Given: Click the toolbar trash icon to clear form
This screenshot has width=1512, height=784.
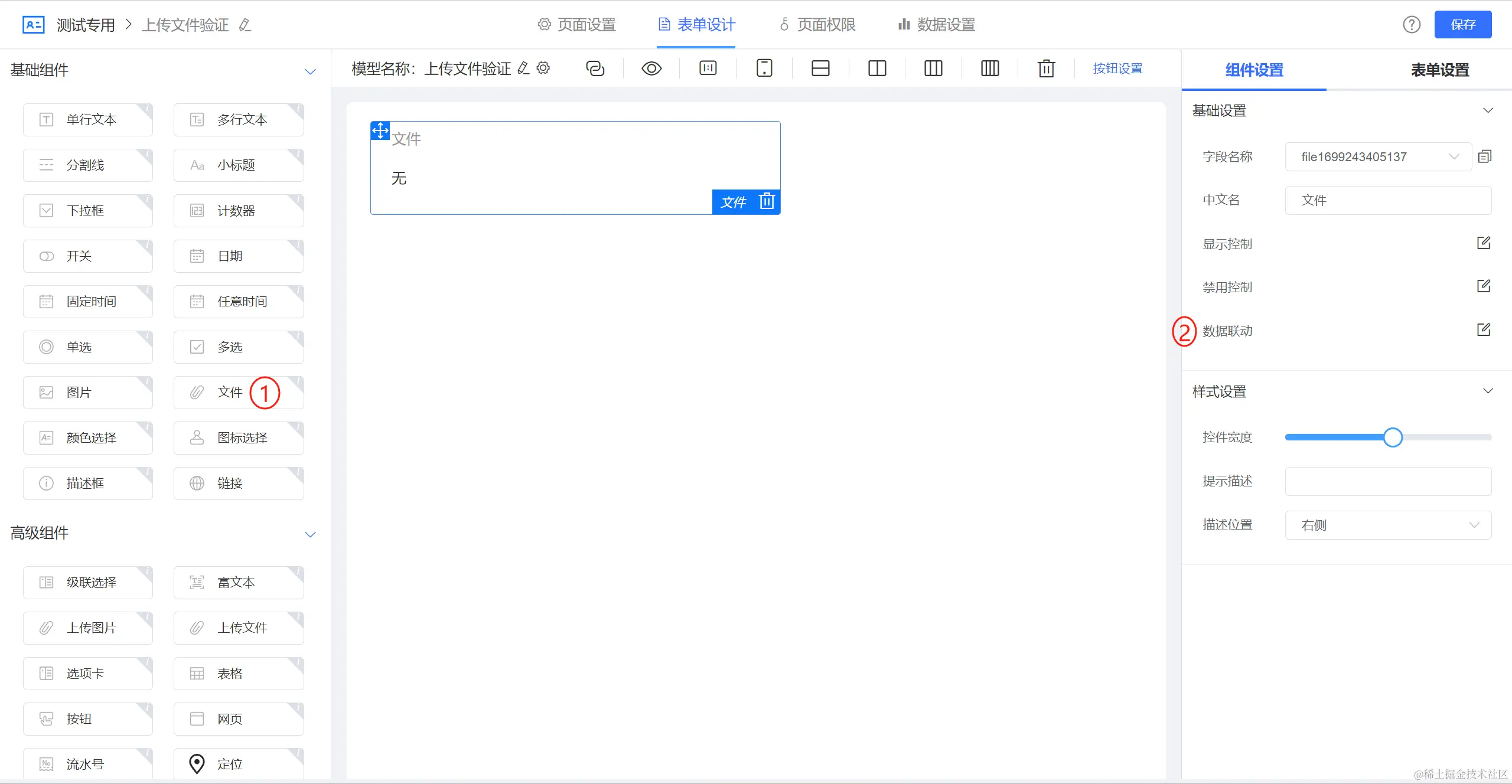Looking at the screenshot, I should tap(1046, 68).
